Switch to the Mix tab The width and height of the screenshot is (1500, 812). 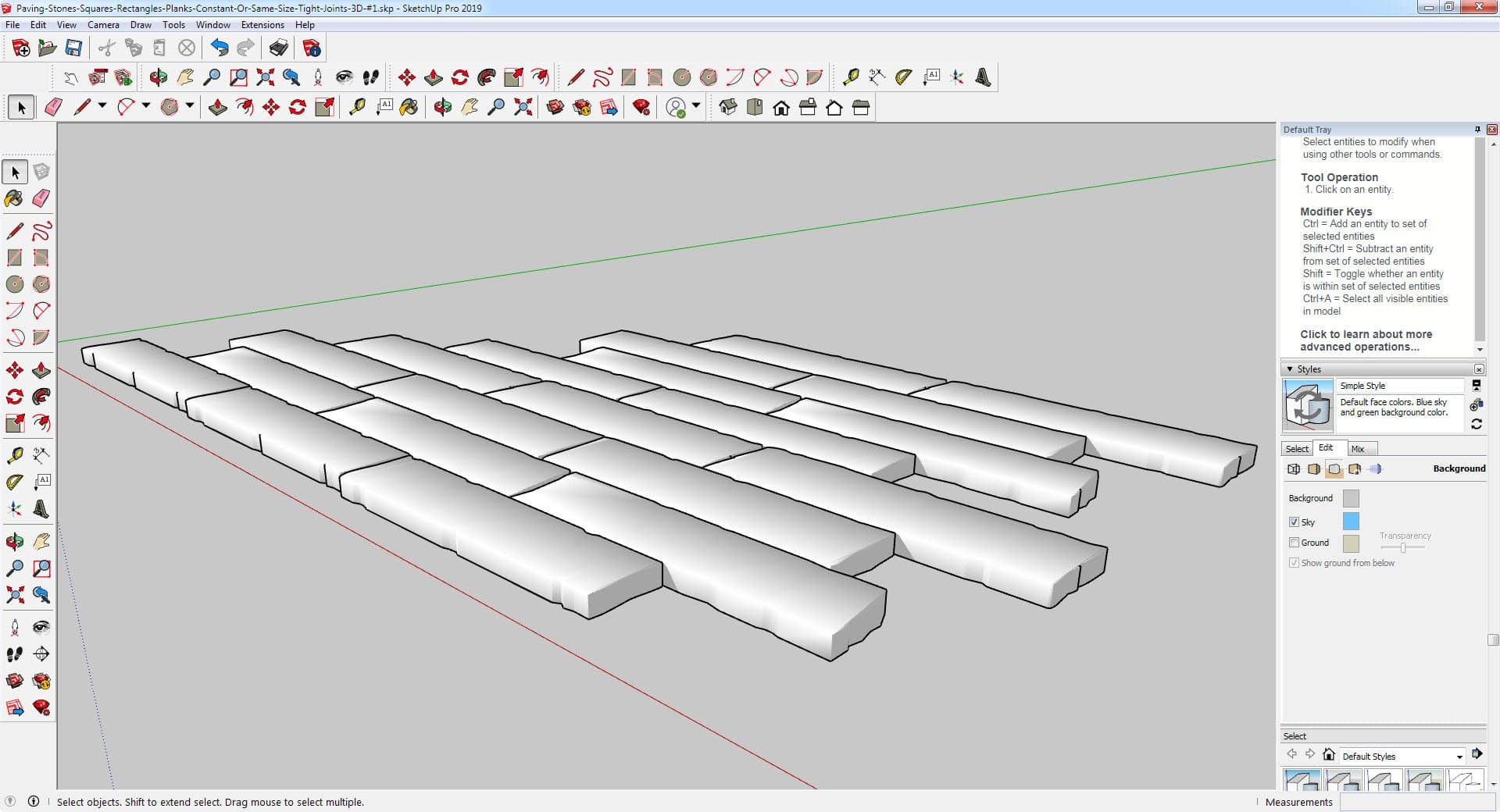tap(1358, 449)
